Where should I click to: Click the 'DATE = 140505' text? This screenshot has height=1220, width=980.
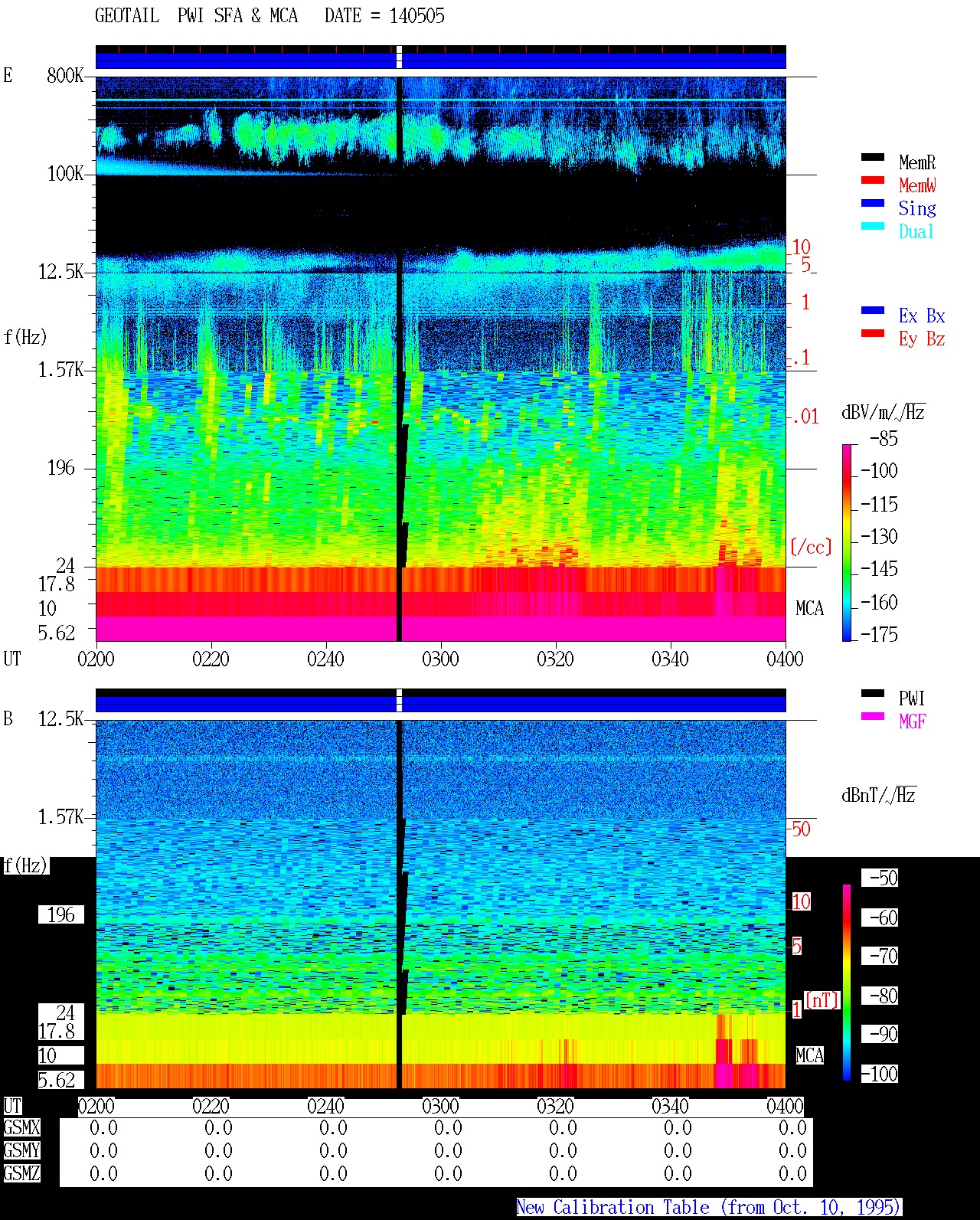(384, 16)
